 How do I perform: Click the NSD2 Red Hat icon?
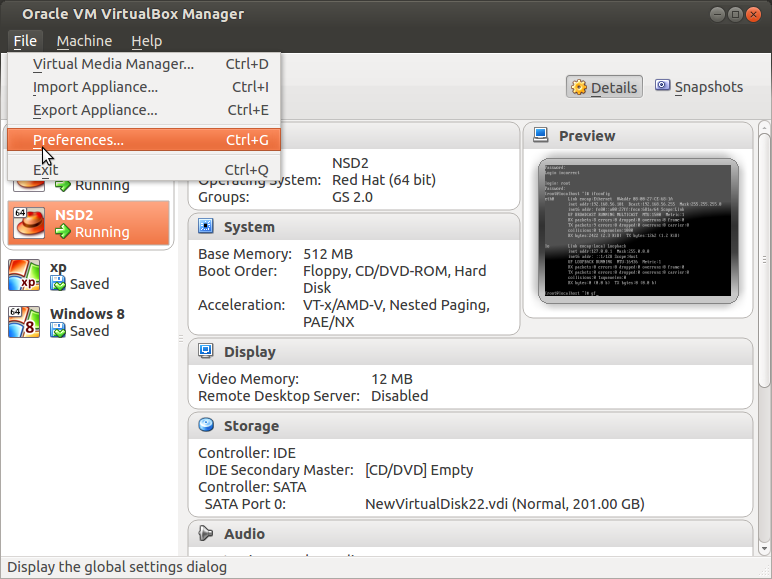(29, 223)
